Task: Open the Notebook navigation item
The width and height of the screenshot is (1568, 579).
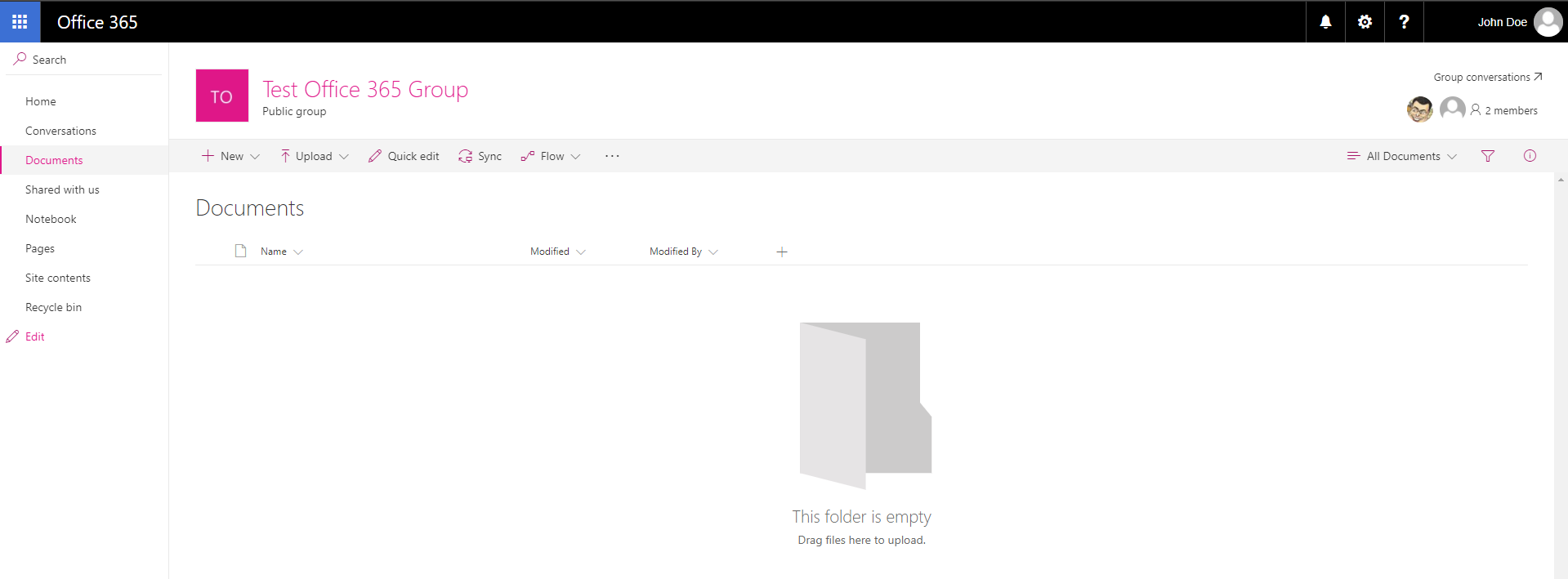Action: 51,219
